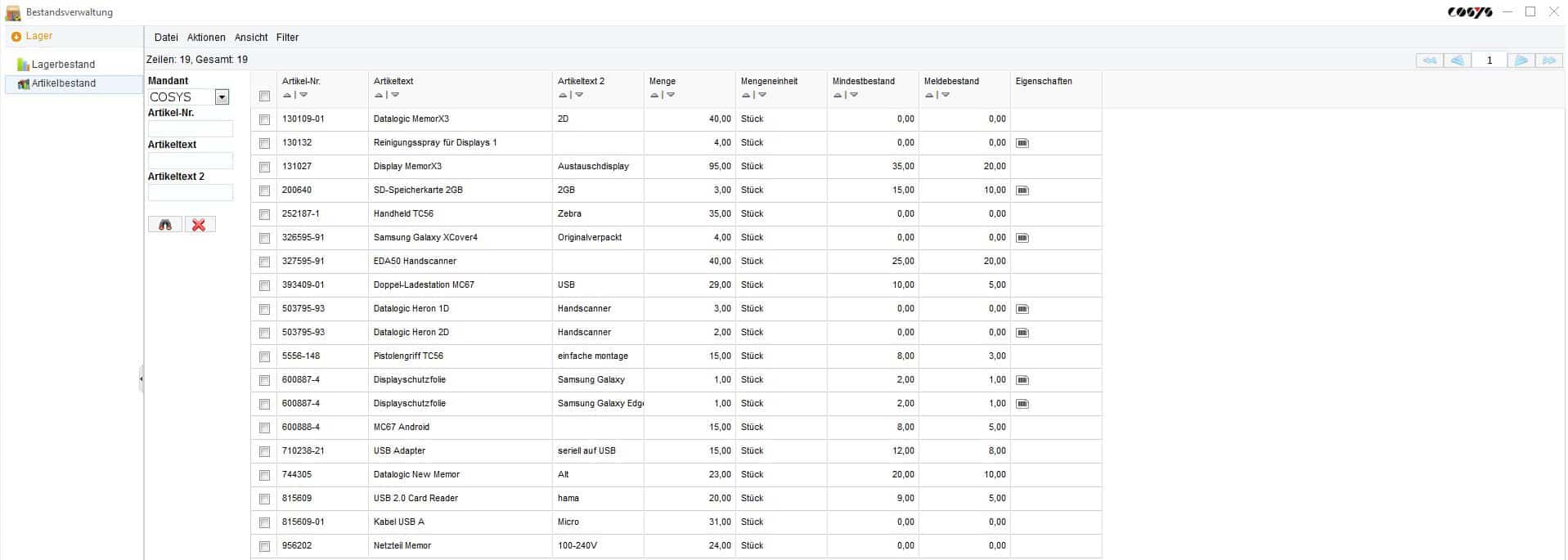Sort Mengeneinheit column ascending
This screenshot has width=1568, height=560.
[x=746, y=95]
